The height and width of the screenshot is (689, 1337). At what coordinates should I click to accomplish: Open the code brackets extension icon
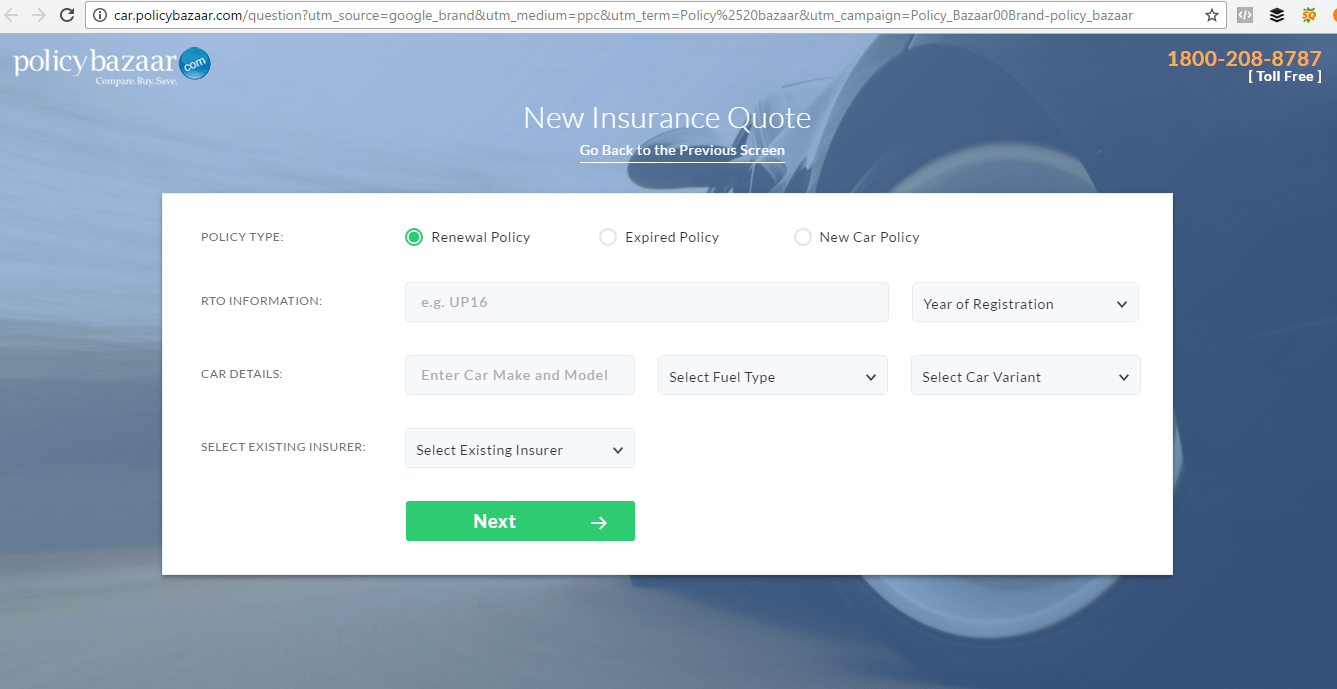[1245, 15]
